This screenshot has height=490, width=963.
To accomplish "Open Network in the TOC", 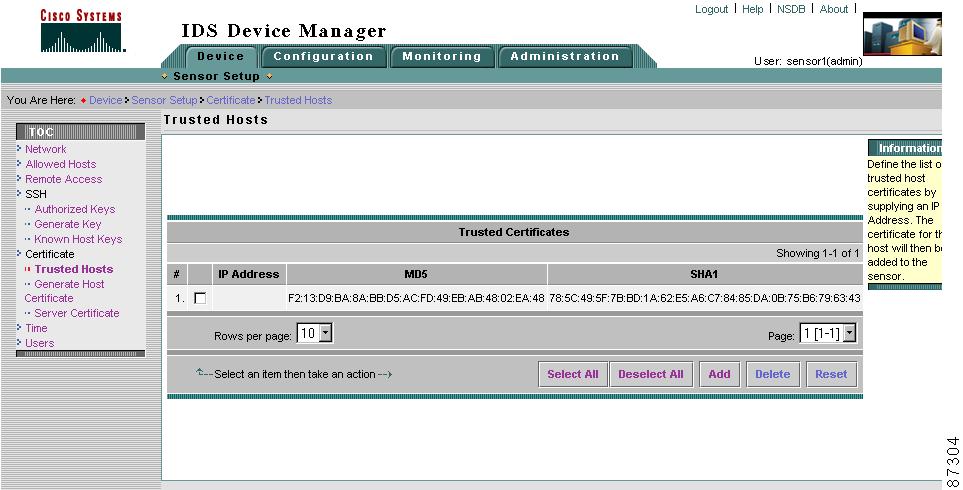I will click(x=45, y=149).
